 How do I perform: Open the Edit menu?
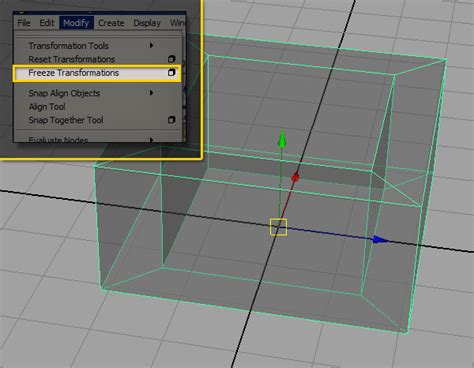coord(46,23)
